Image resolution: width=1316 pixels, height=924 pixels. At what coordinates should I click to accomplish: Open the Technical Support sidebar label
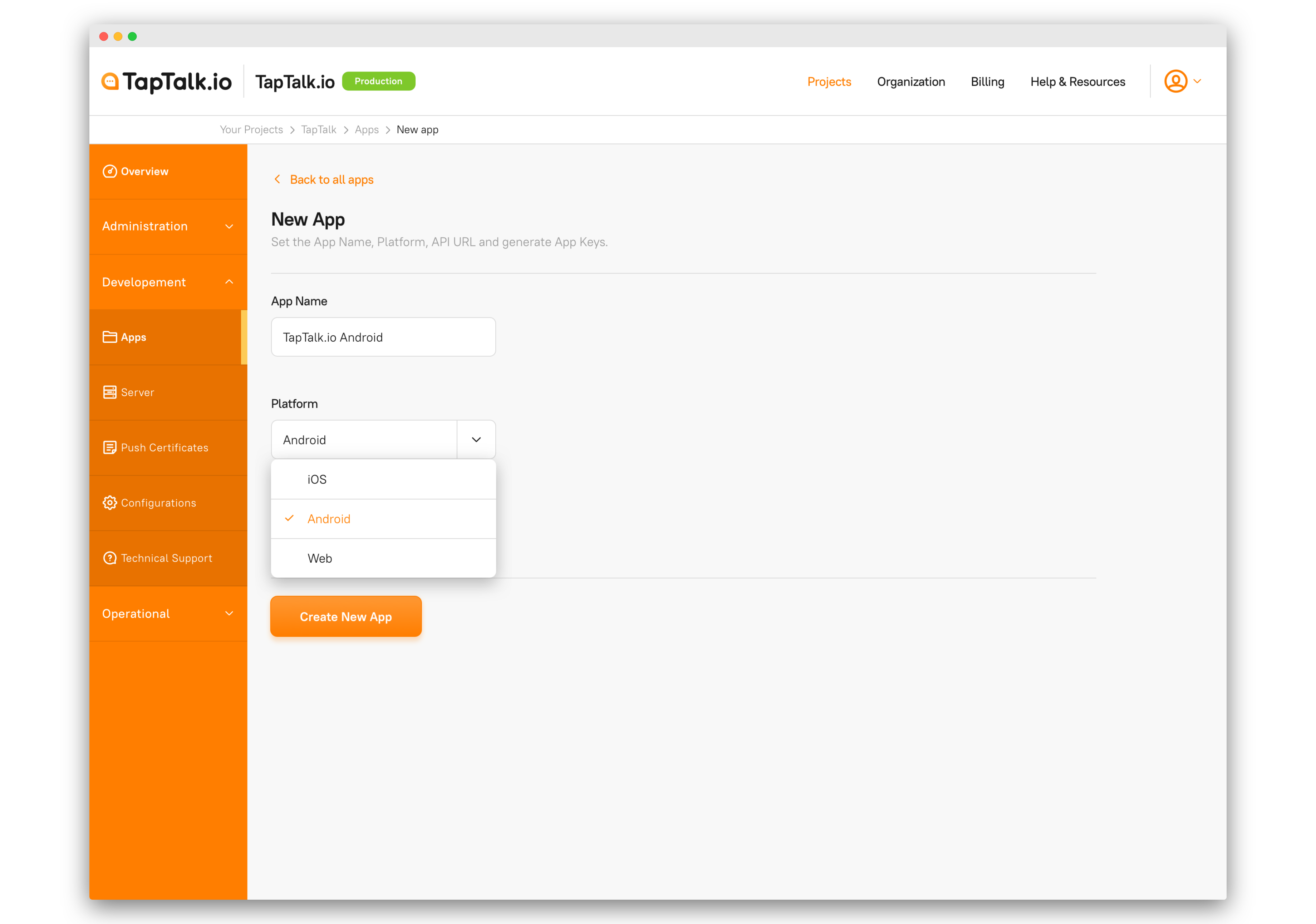166,558
